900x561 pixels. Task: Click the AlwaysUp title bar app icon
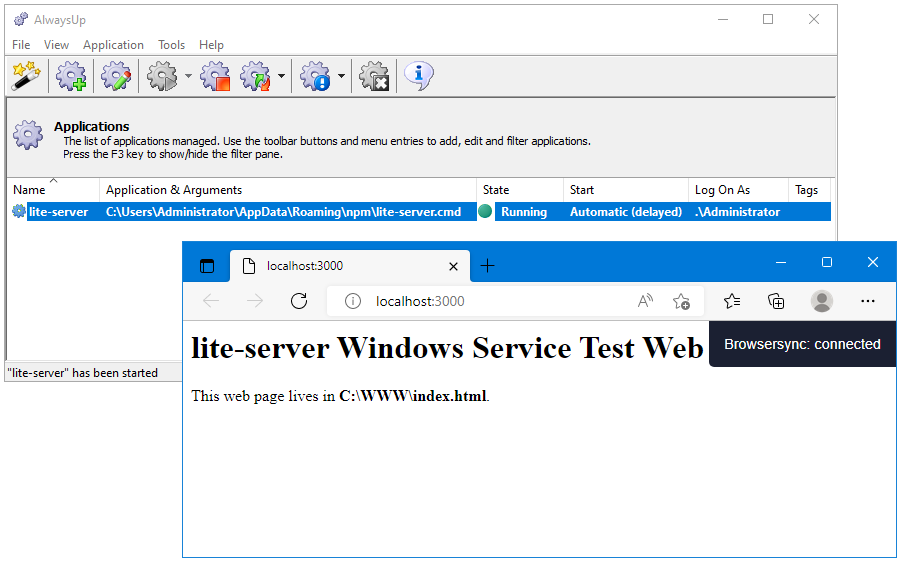point(21,20)
